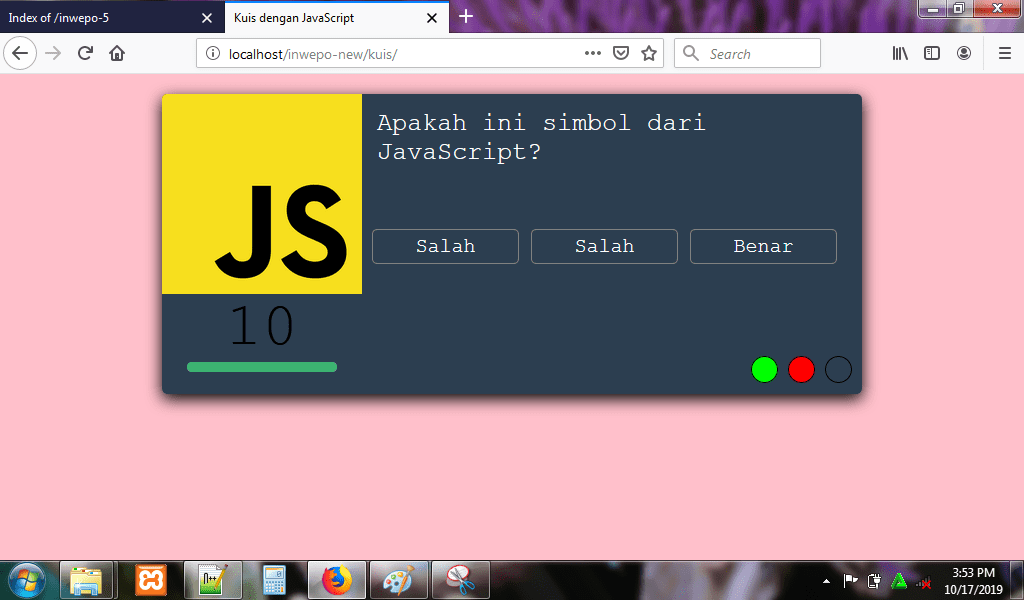This screenshot has width=1024, height=600.
Task: Click the countdown number 10
Action: 262,326
